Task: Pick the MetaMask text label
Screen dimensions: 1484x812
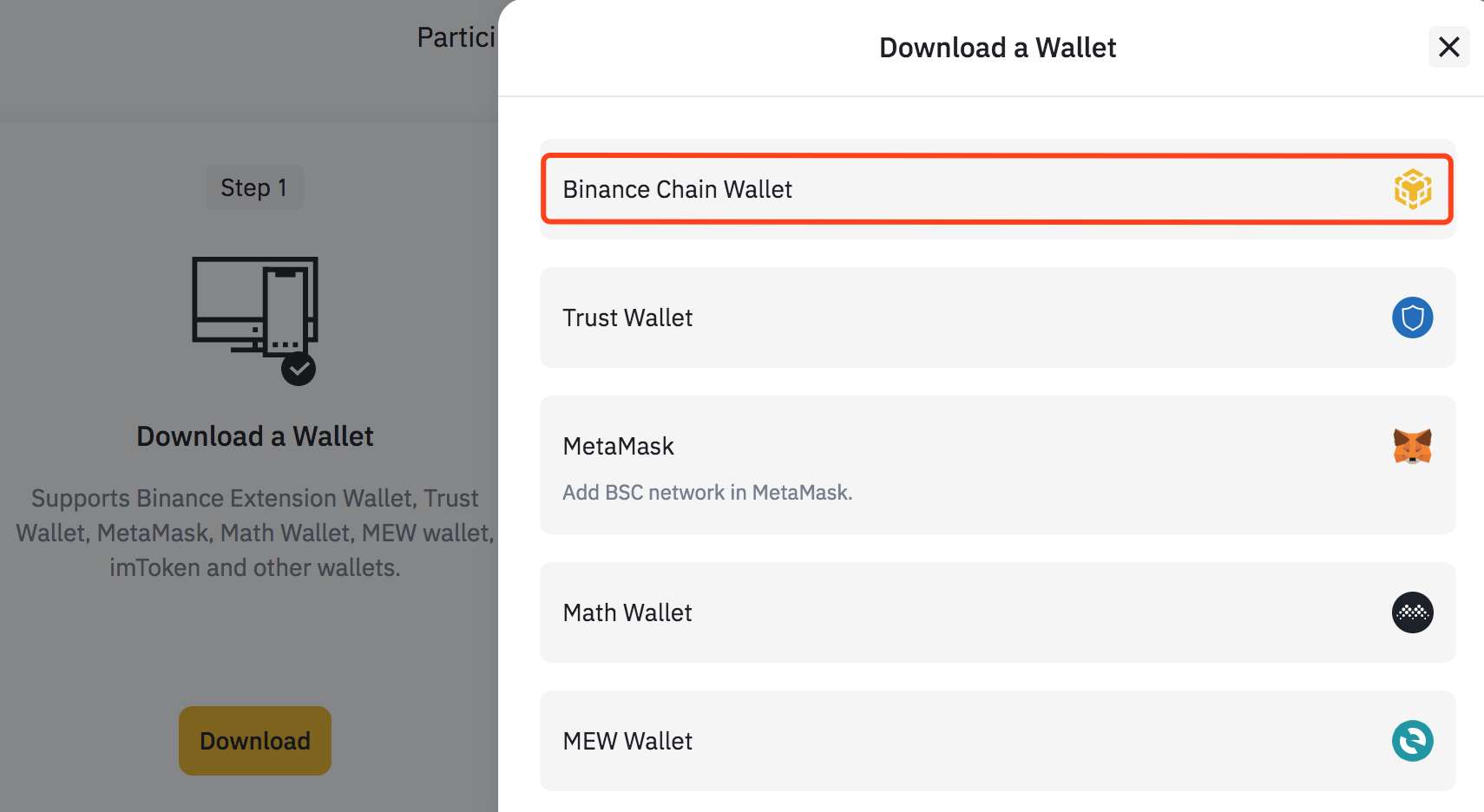Action: point(618,446)
